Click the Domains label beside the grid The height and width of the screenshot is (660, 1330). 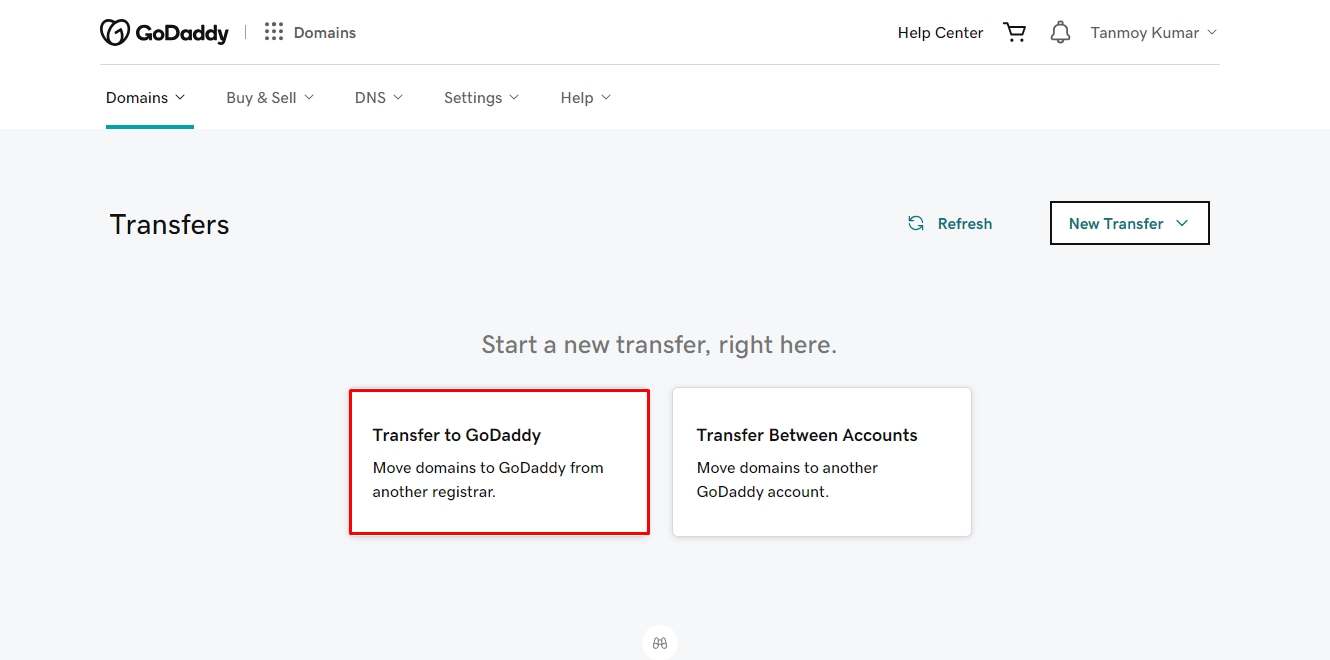pos(325,33)
